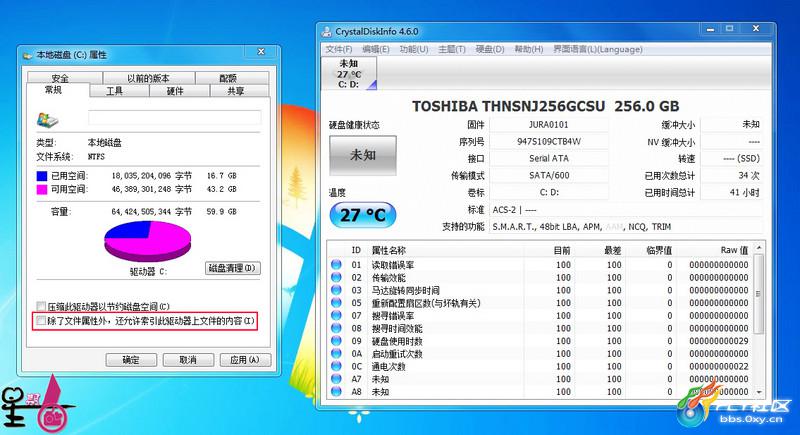Click the Windows drive icon beside the name field
Viewport: 800px width, 435px height.
point(47,120)
